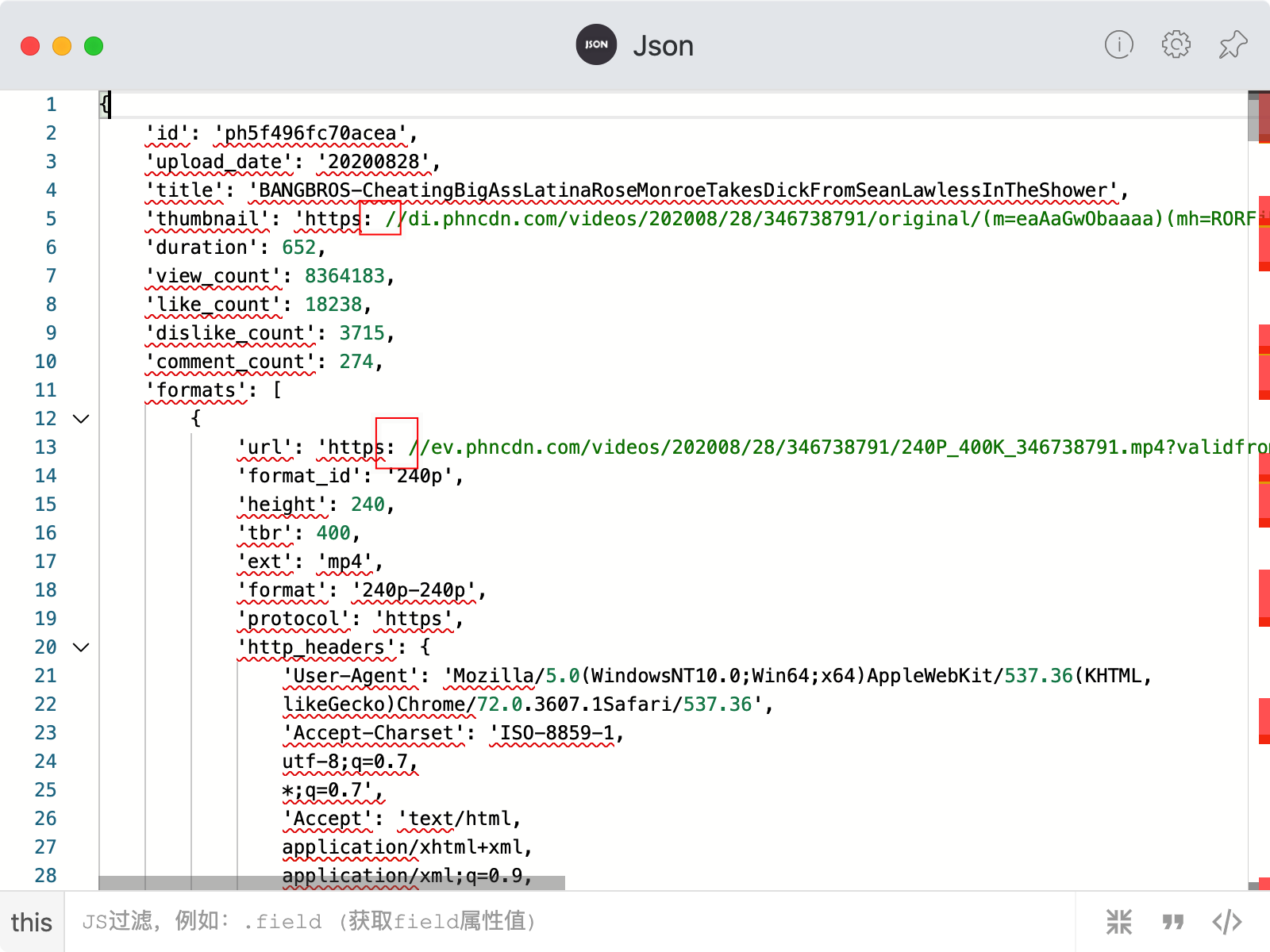1270x952 pixels.
Task: Click line number 28 in gutter
Action: [46, 876]
